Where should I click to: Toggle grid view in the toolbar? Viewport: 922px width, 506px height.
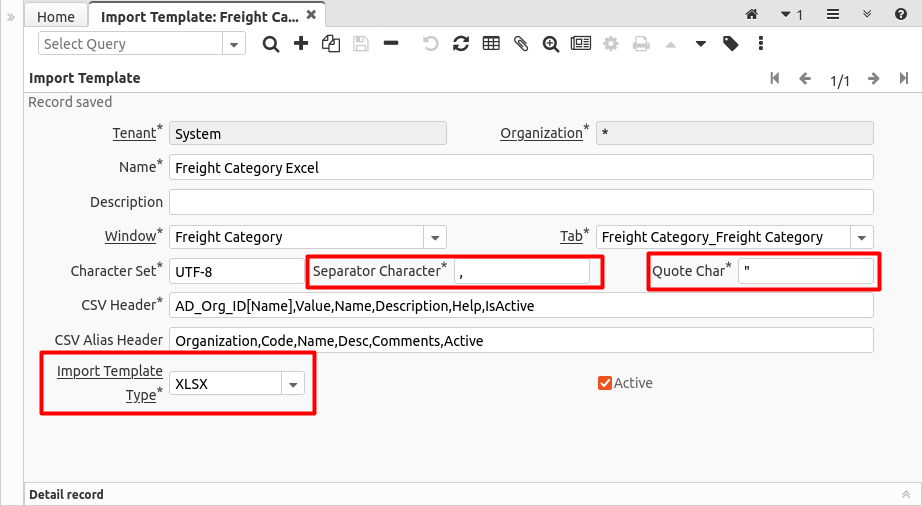pos(491,44)
